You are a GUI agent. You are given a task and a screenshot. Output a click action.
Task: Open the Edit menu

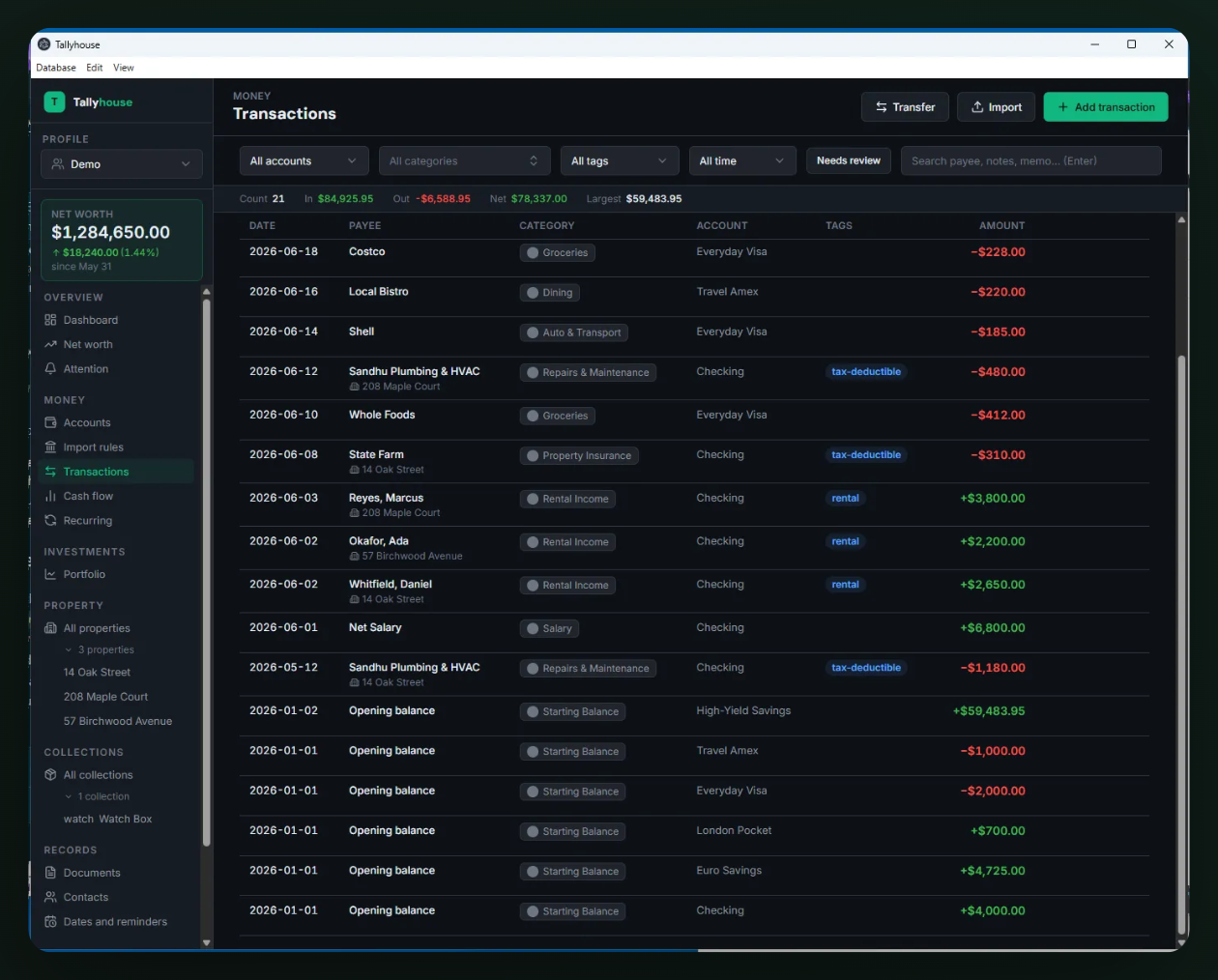(x=94, y=68)
